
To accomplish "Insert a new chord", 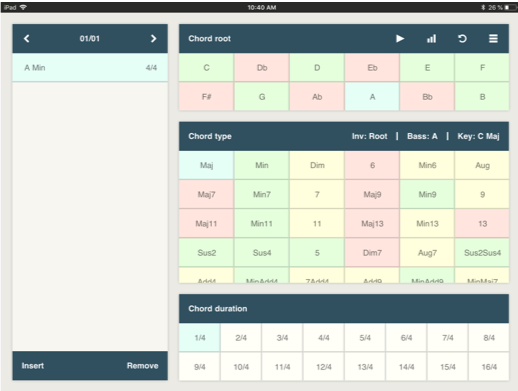I will [33, 366].
